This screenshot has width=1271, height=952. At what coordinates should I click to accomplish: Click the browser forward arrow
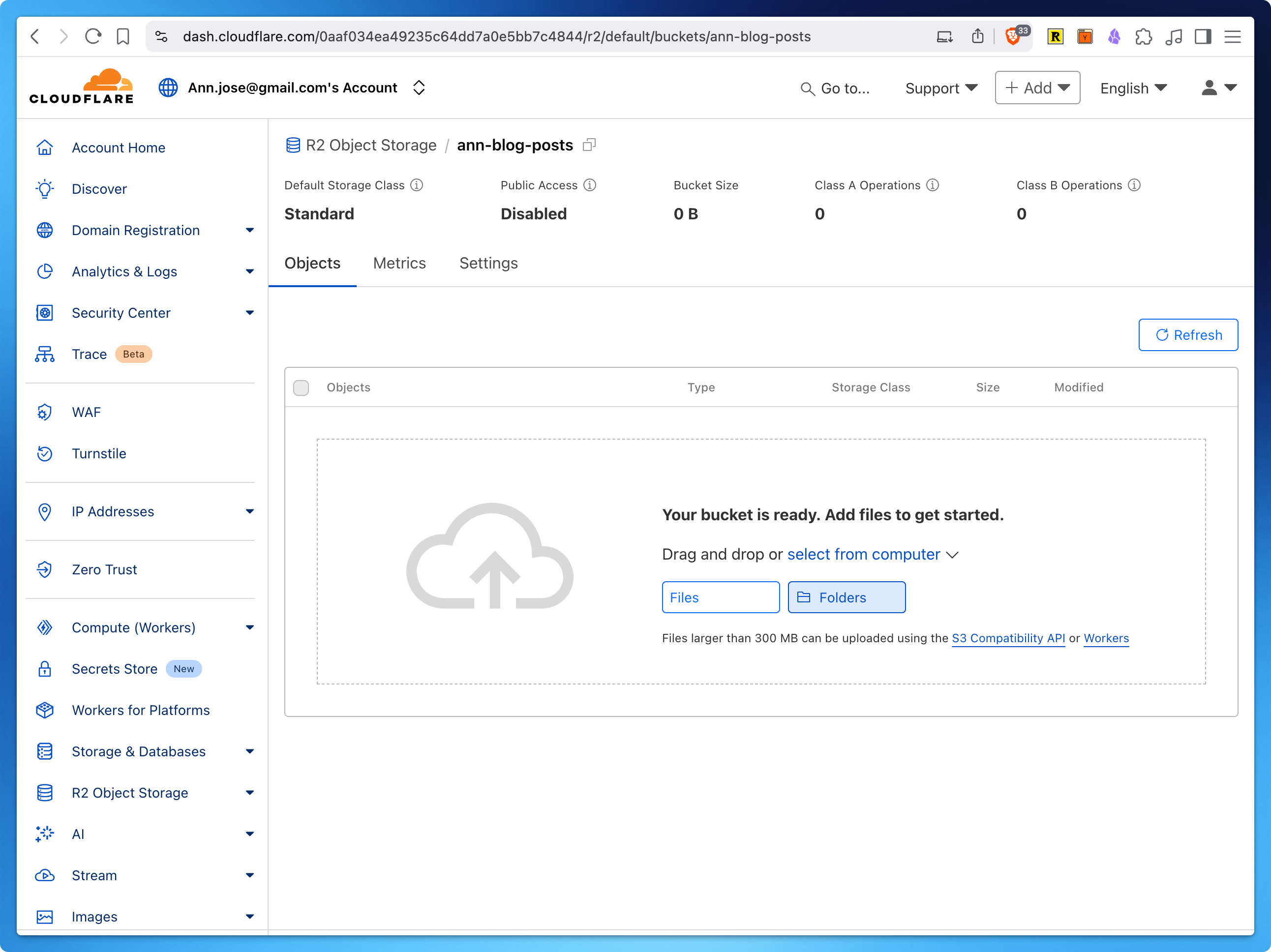[63, 37]
